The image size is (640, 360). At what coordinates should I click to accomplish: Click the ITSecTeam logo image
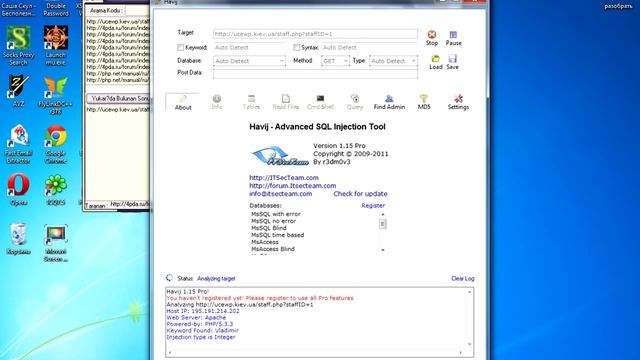pos(280,156)
